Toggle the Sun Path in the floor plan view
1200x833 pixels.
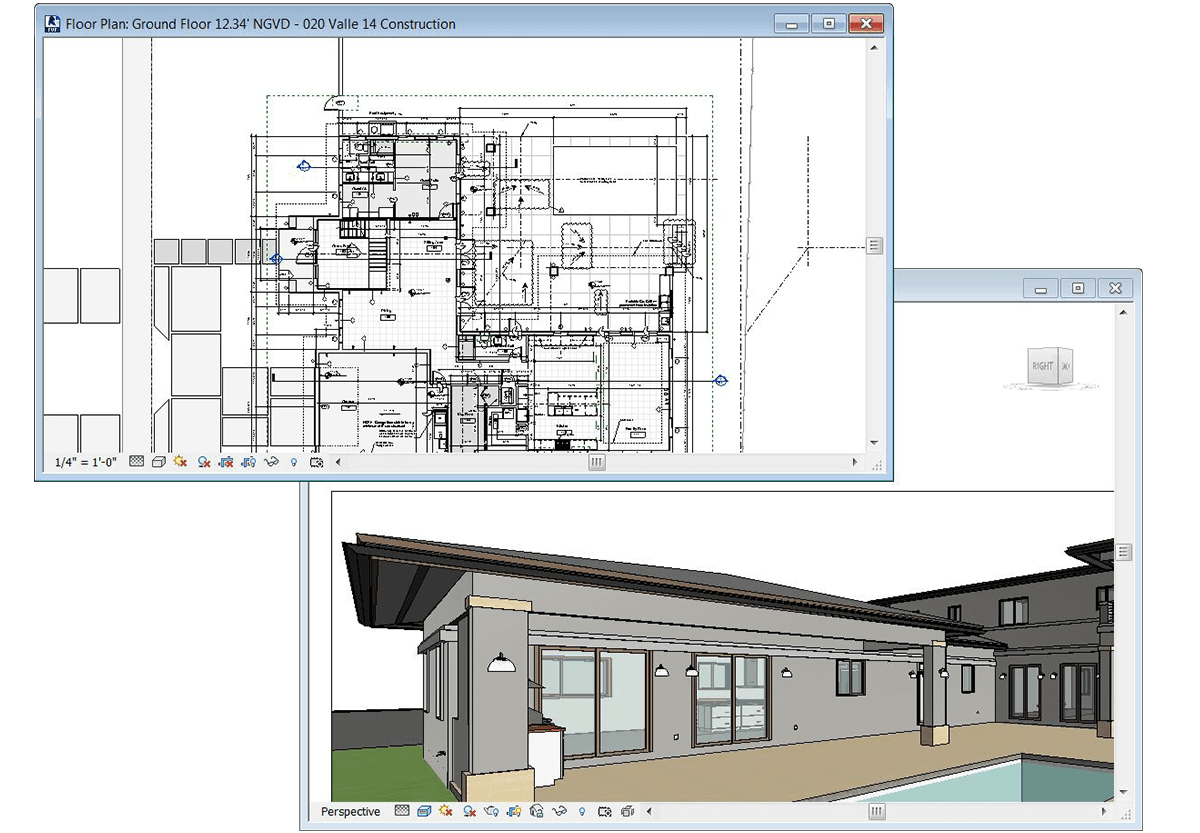[180, 462]
